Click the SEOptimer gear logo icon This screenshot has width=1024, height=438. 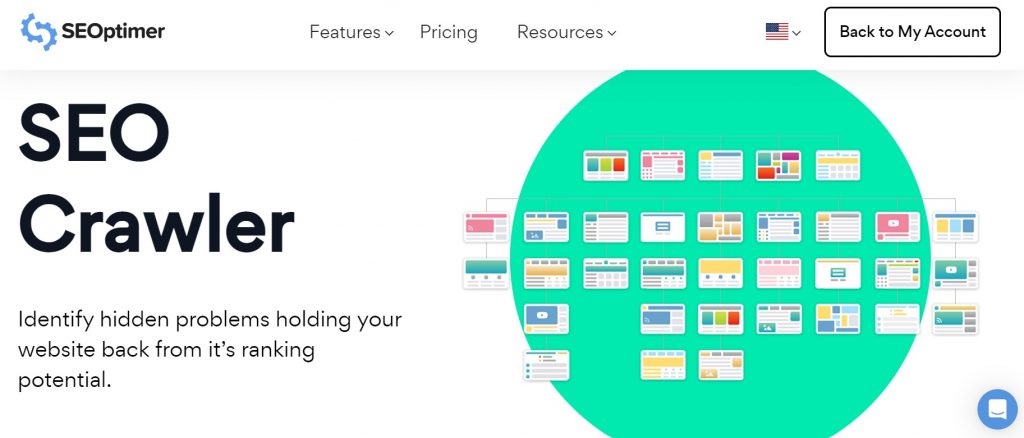[38, 32]
